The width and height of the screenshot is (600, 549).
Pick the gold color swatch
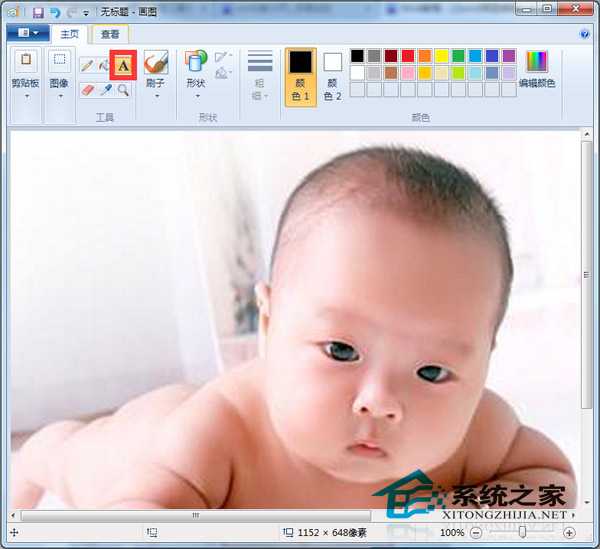pyautogui.click(x=425, y=73)
